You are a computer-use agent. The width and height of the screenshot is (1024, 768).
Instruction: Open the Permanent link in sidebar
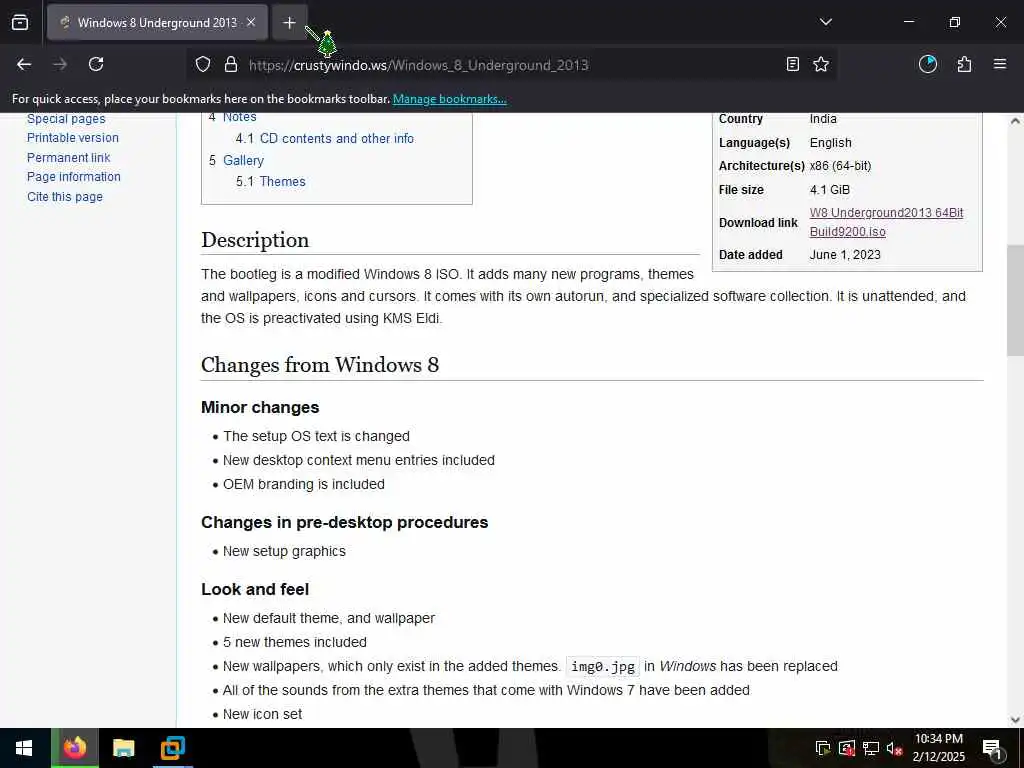point(69,157)
